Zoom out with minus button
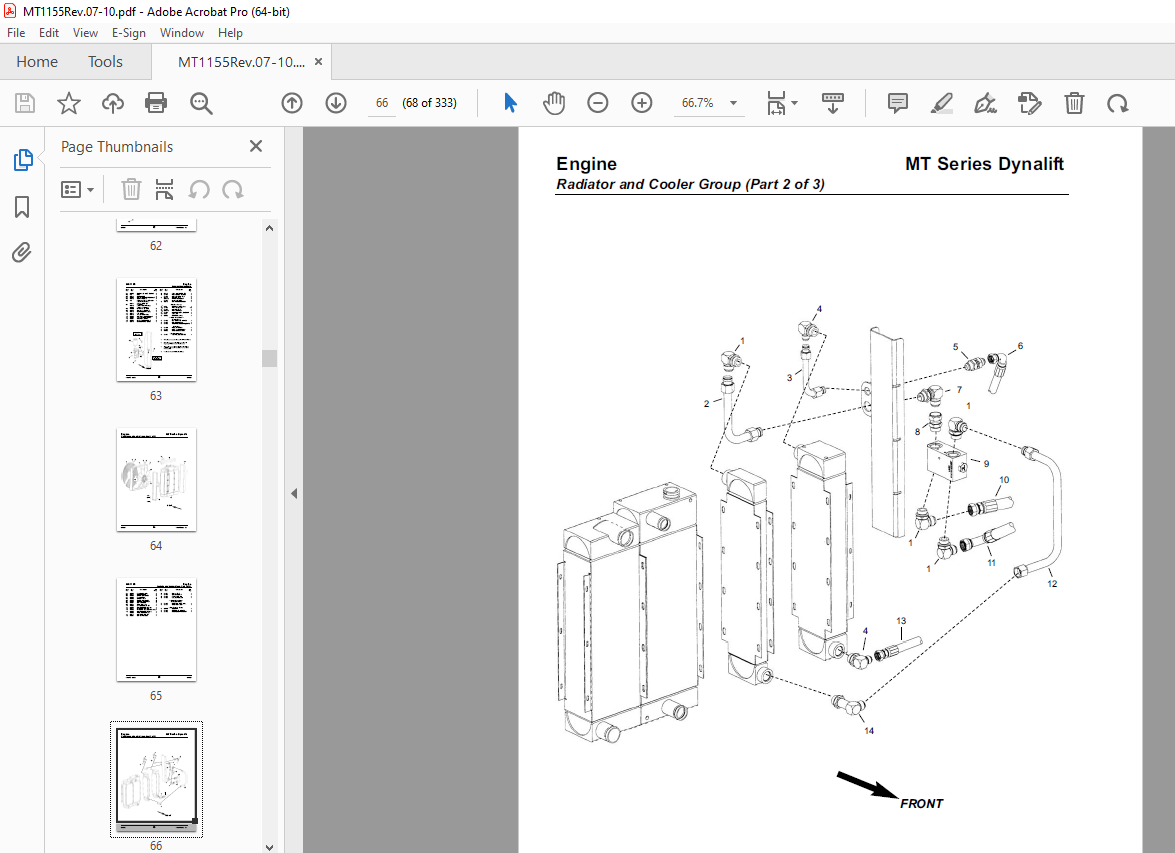Image resolution: width=1175 pixels, height=853 pixels. click(x=597, y=103)
